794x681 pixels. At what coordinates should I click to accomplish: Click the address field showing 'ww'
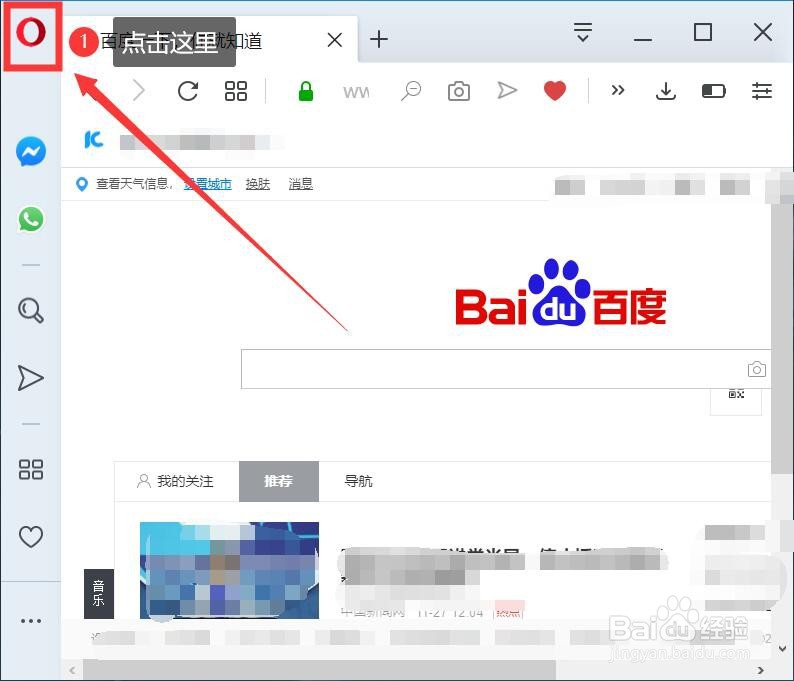[356, 92]
